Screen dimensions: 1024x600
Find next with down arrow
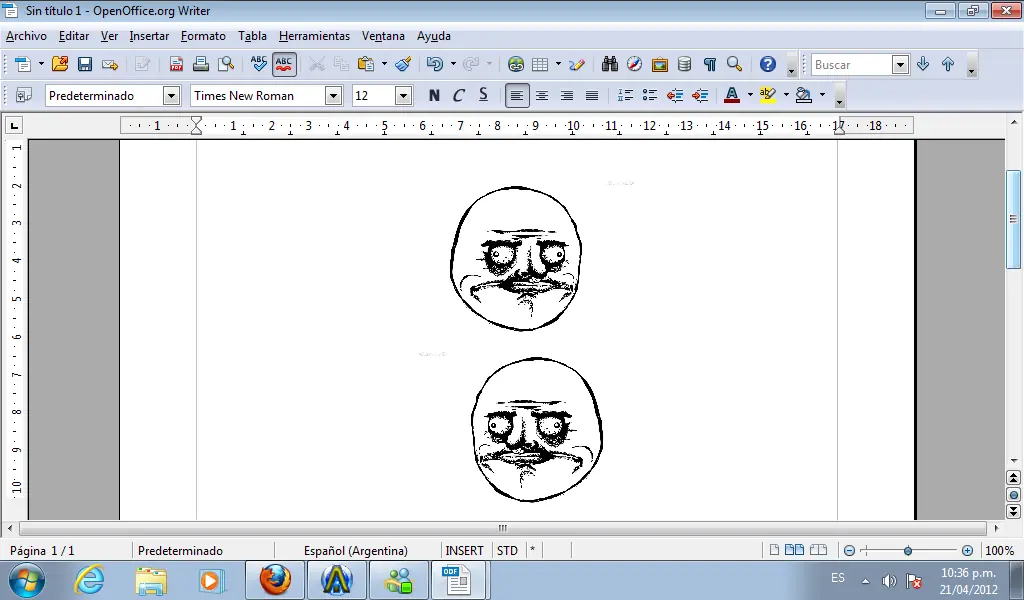[923, 64]
